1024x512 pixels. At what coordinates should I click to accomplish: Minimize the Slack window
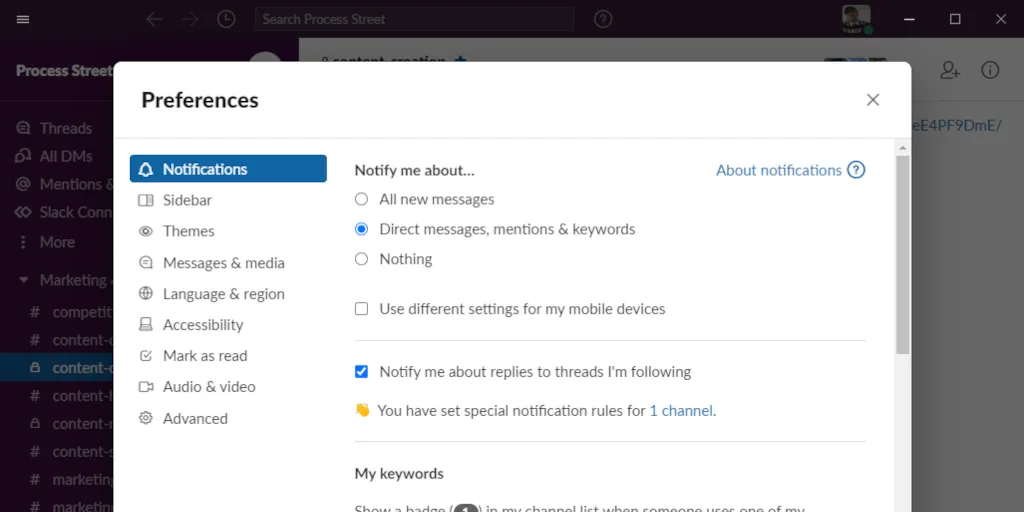coord(908,19)
